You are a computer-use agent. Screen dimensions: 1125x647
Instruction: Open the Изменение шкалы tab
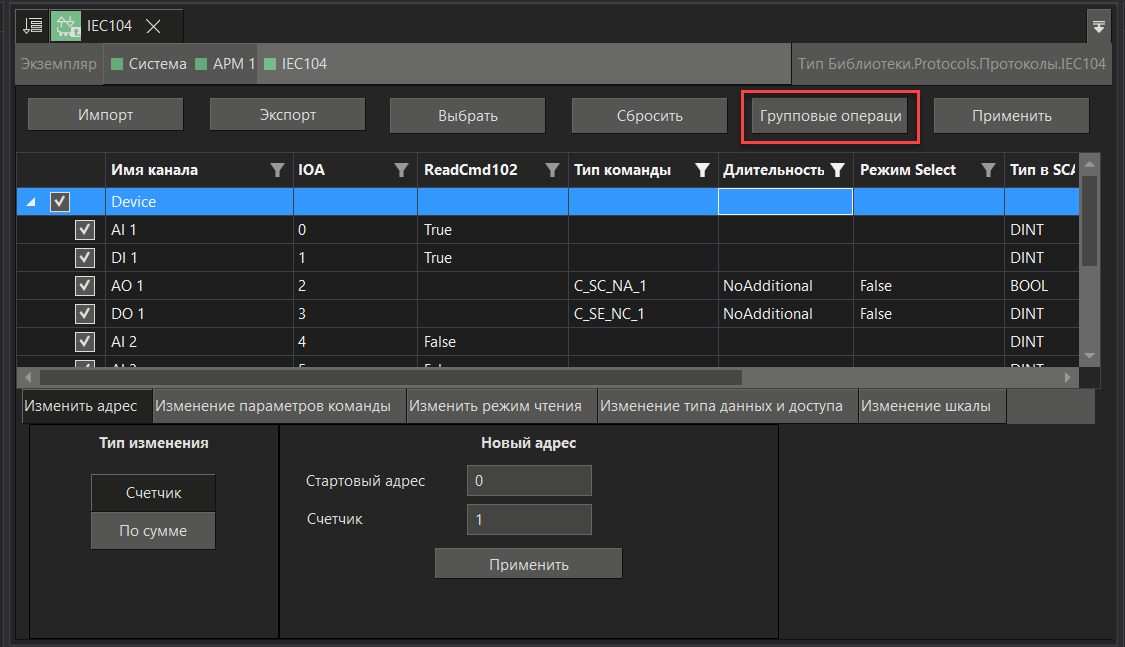click(926, 407)
